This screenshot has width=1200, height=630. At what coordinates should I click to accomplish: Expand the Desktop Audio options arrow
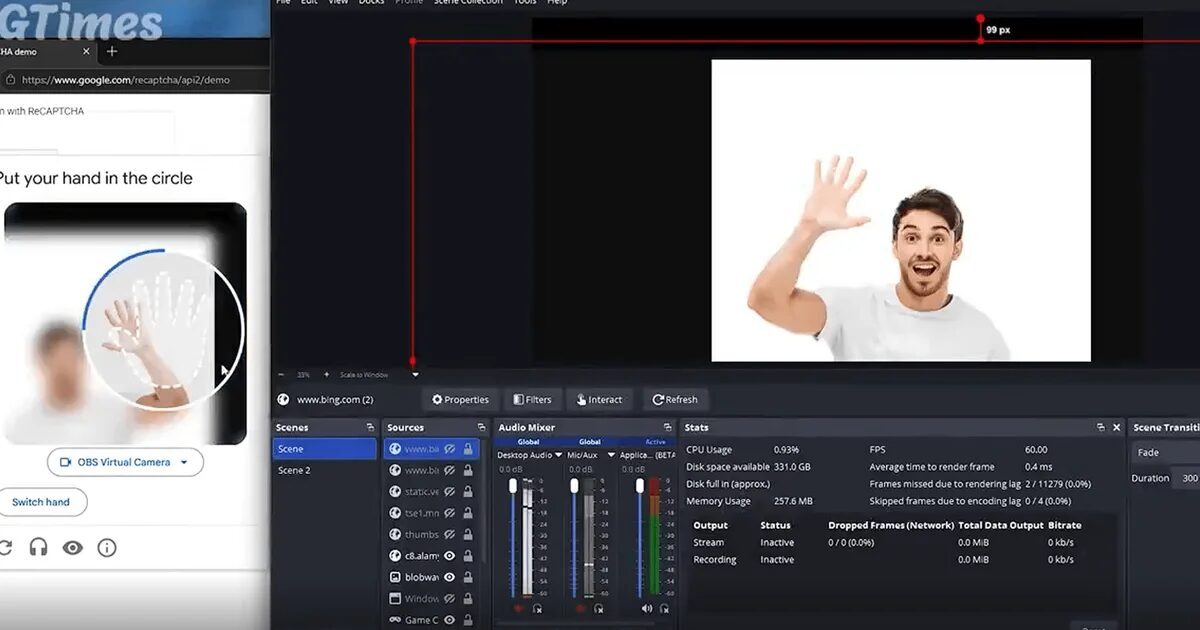point(558,455)
